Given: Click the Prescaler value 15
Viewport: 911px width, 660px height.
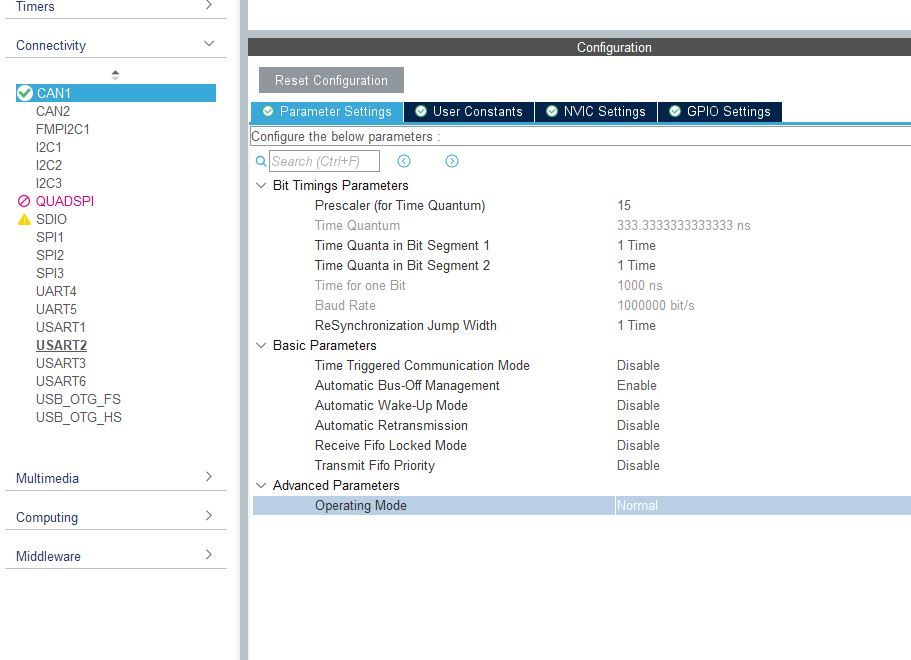Looking at the screenshot, I should tap(624, 206).
